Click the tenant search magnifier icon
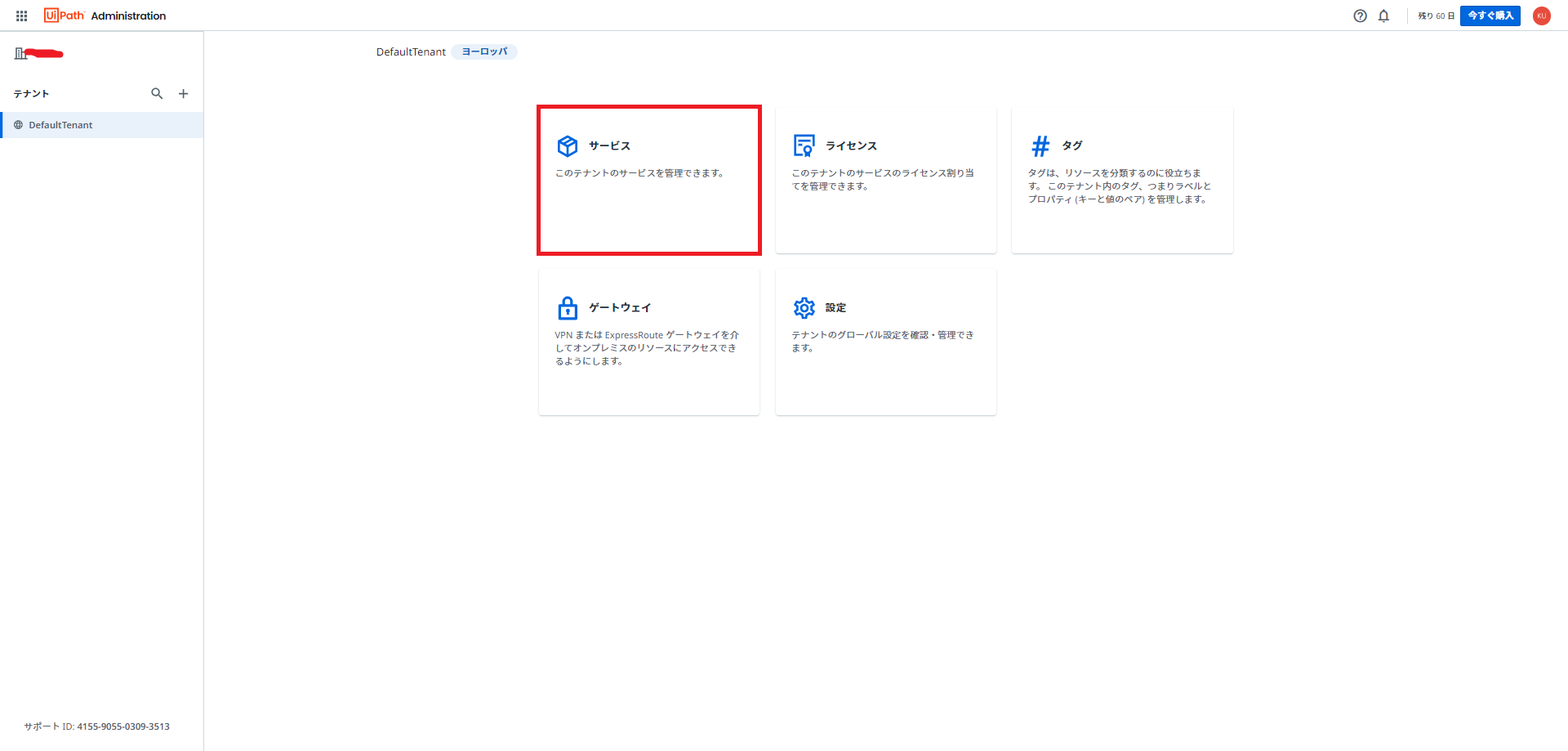 click(157, 93)
